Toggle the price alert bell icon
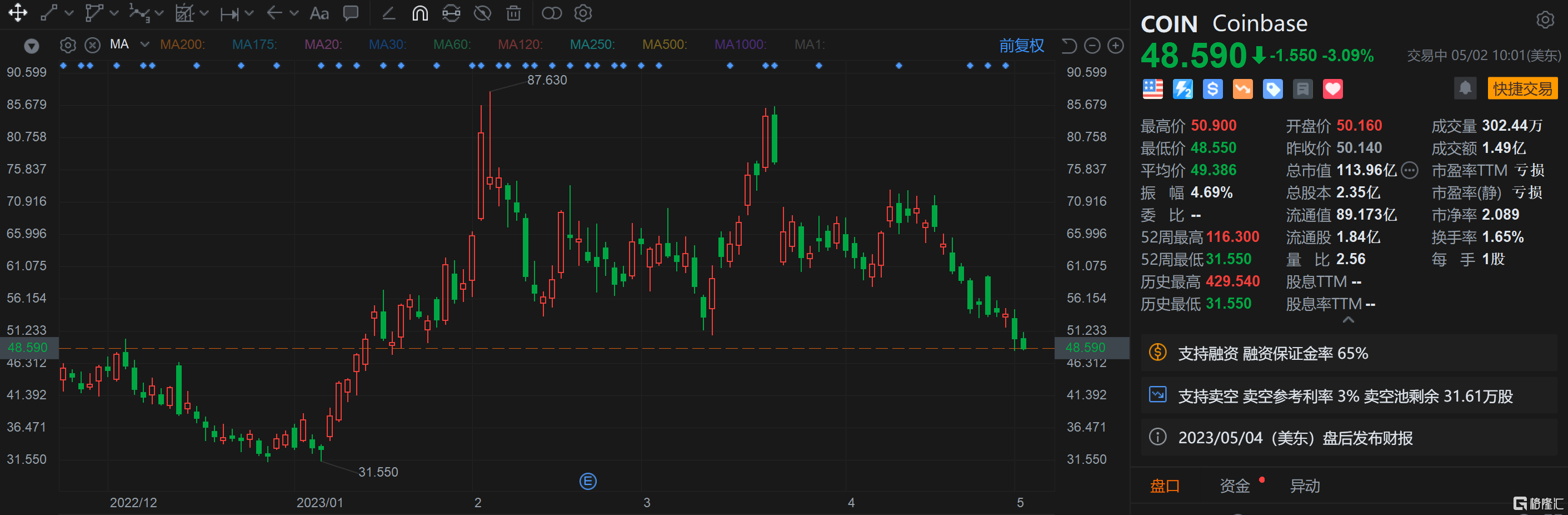 click(1465, 88)
